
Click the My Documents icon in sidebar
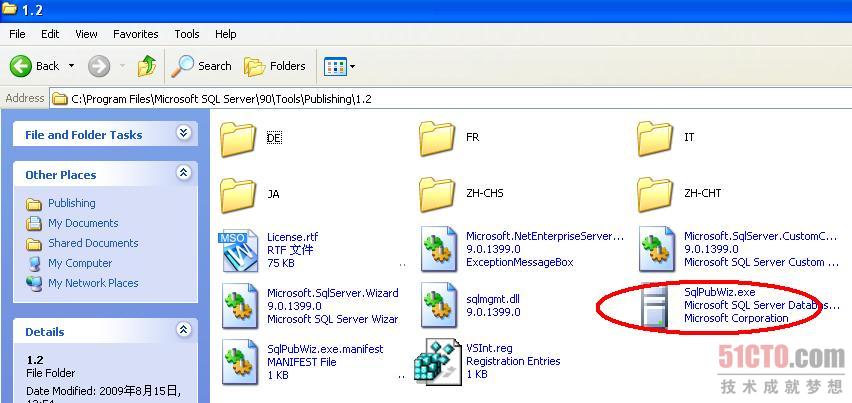34,224
